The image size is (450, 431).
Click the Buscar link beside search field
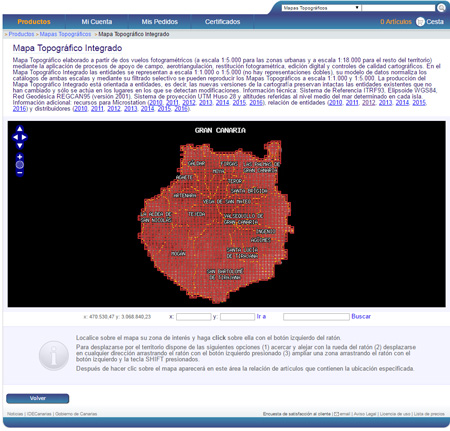361,316
